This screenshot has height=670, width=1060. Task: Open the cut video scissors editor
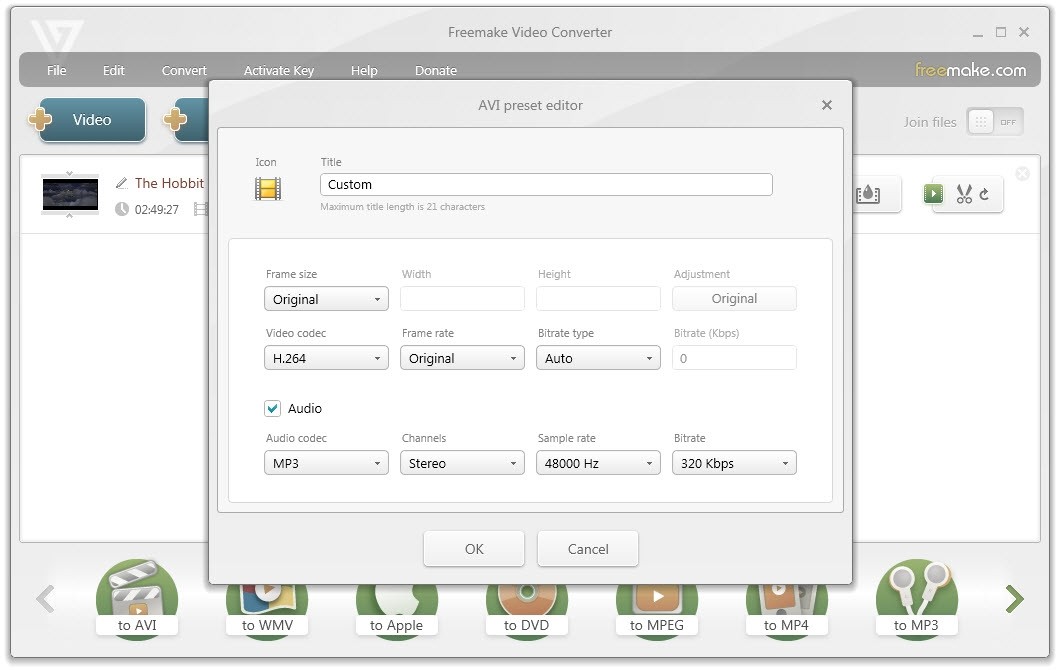point(967,195)
